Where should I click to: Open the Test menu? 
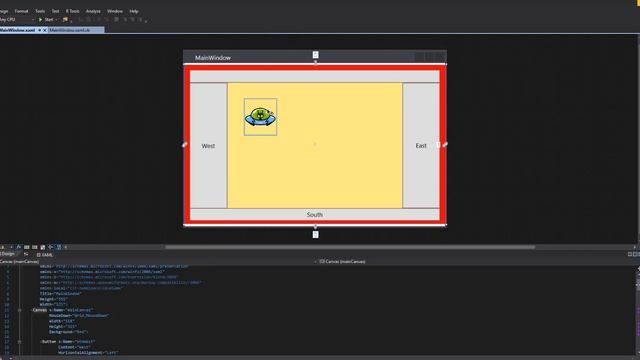[56, 11]
